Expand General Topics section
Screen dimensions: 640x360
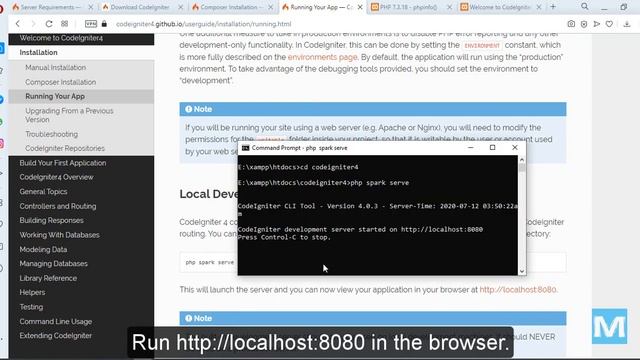pyautogui.click(x=43, y=191)
